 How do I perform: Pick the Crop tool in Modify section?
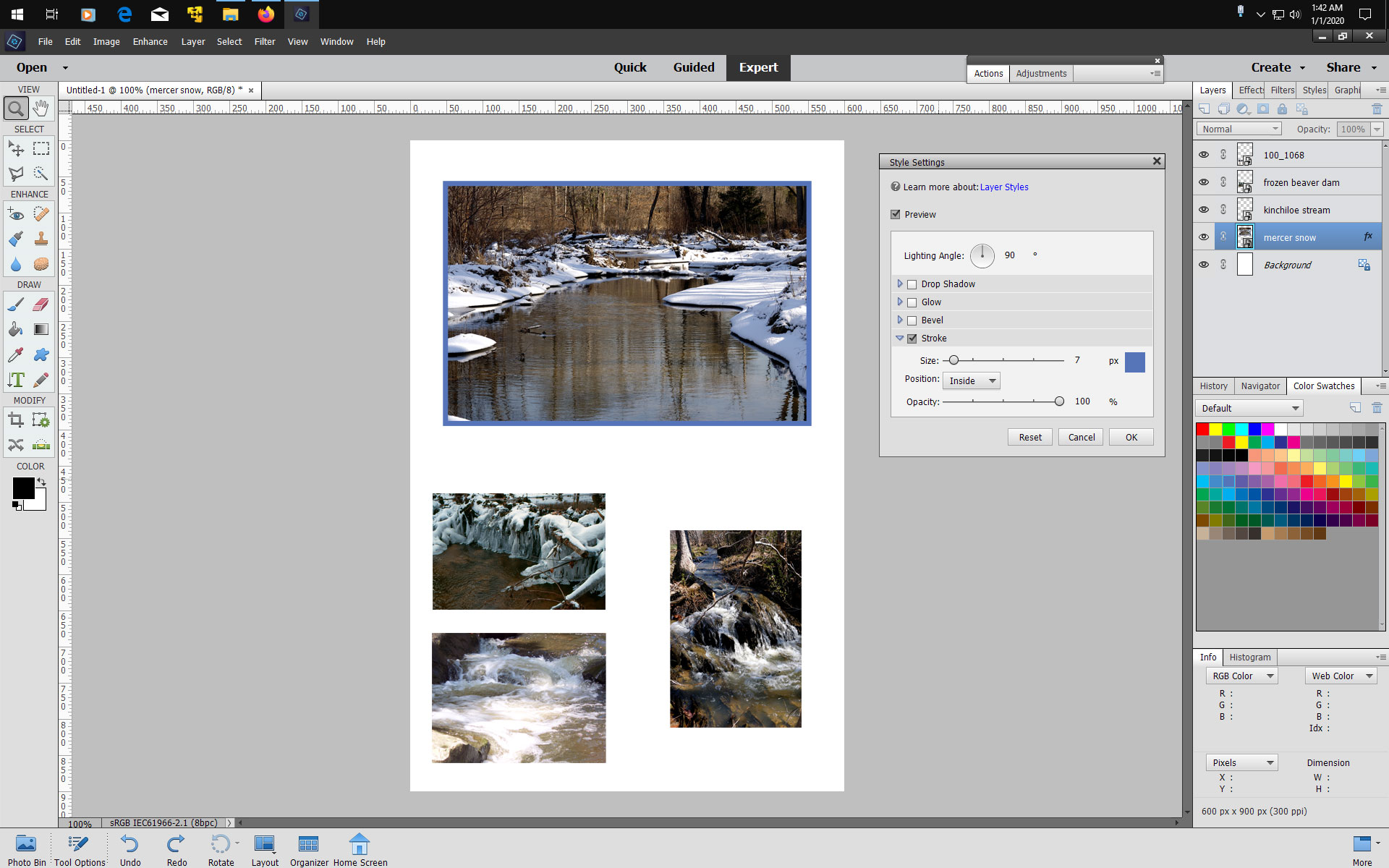point(15,419)
